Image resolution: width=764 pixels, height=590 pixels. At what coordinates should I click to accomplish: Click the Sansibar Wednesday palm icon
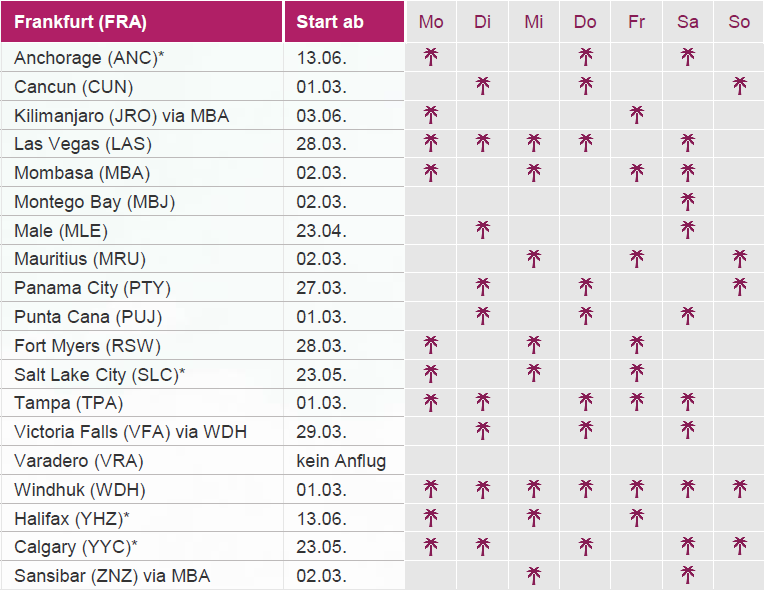pyautogui.click(x=534, y=575)
